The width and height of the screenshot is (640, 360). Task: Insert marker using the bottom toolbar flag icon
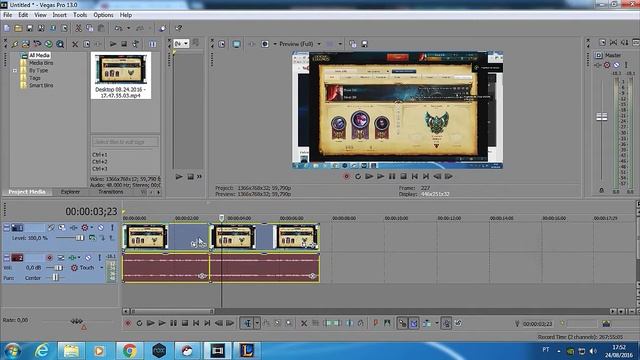point(376,323)
